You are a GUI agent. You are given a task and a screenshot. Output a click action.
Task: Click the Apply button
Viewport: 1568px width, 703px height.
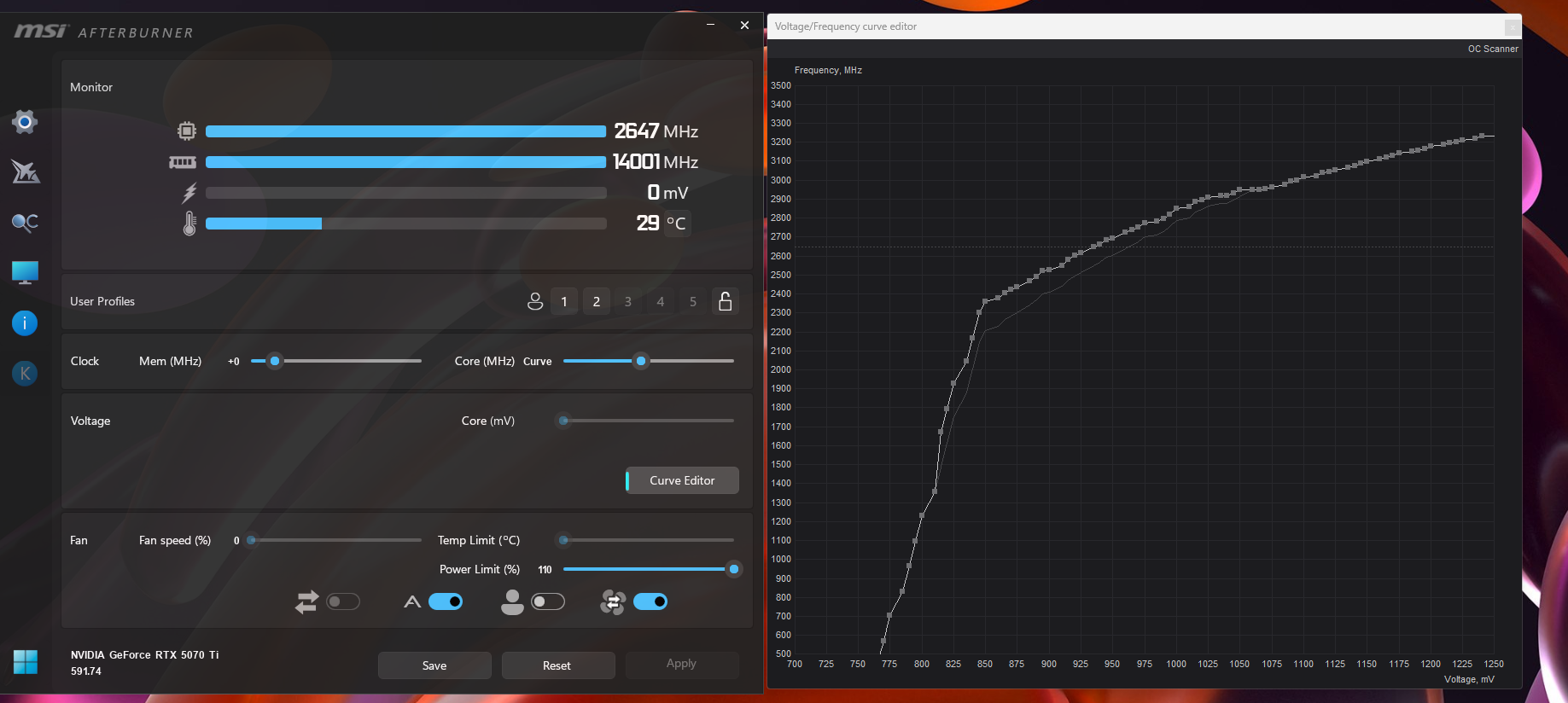tap(682, 664)
